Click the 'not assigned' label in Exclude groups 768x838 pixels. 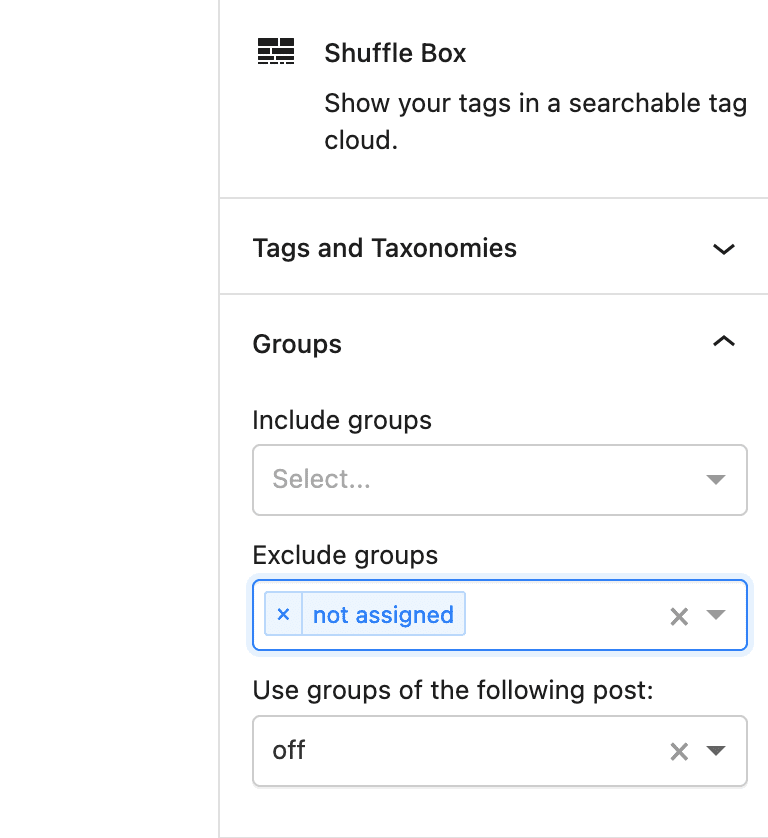[x=383, y=615]
